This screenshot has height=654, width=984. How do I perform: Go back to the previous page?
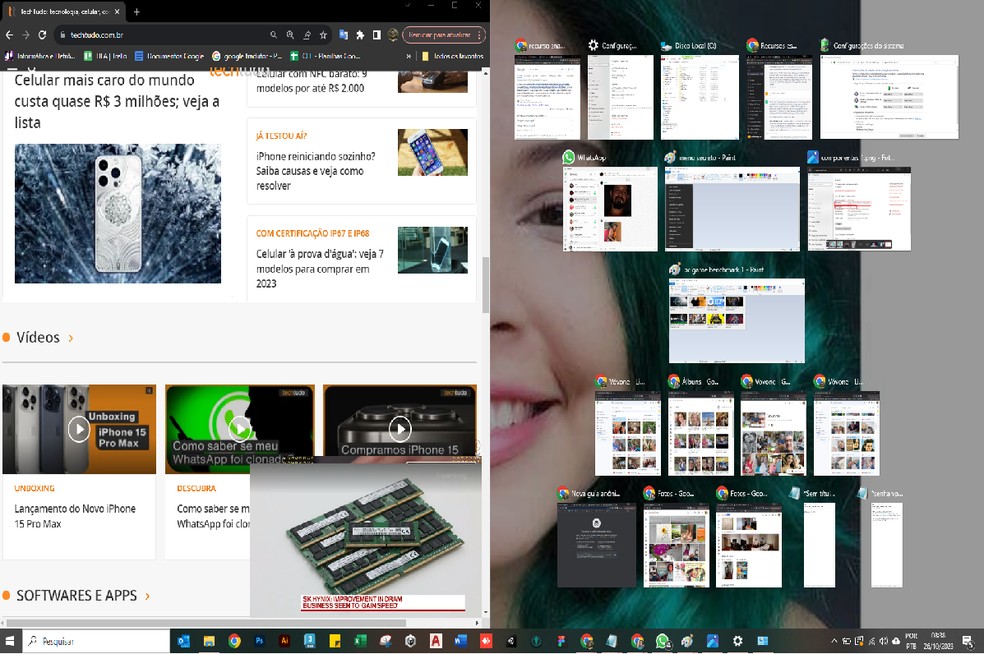10,35
